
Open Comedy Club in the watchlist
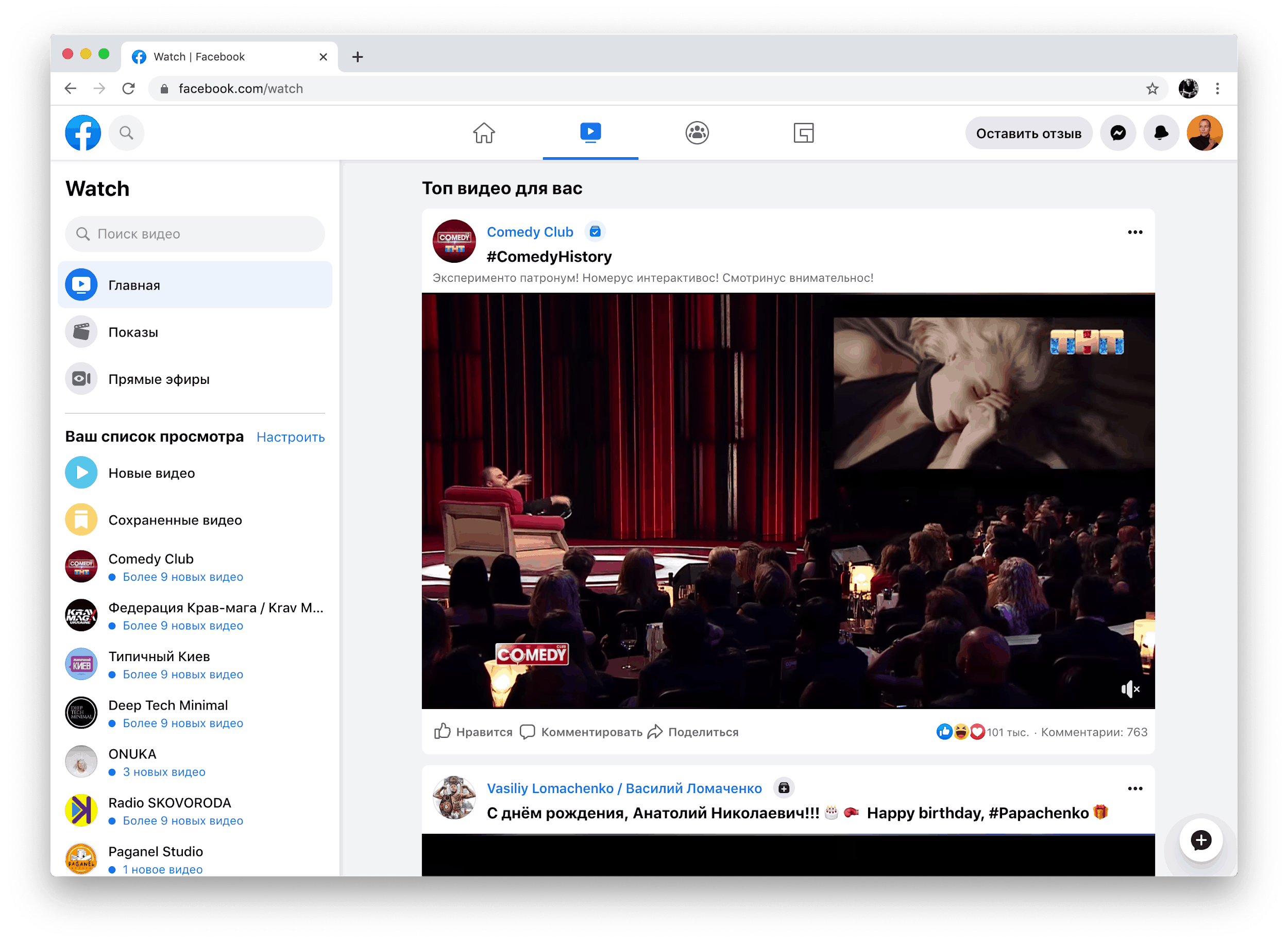195,567
